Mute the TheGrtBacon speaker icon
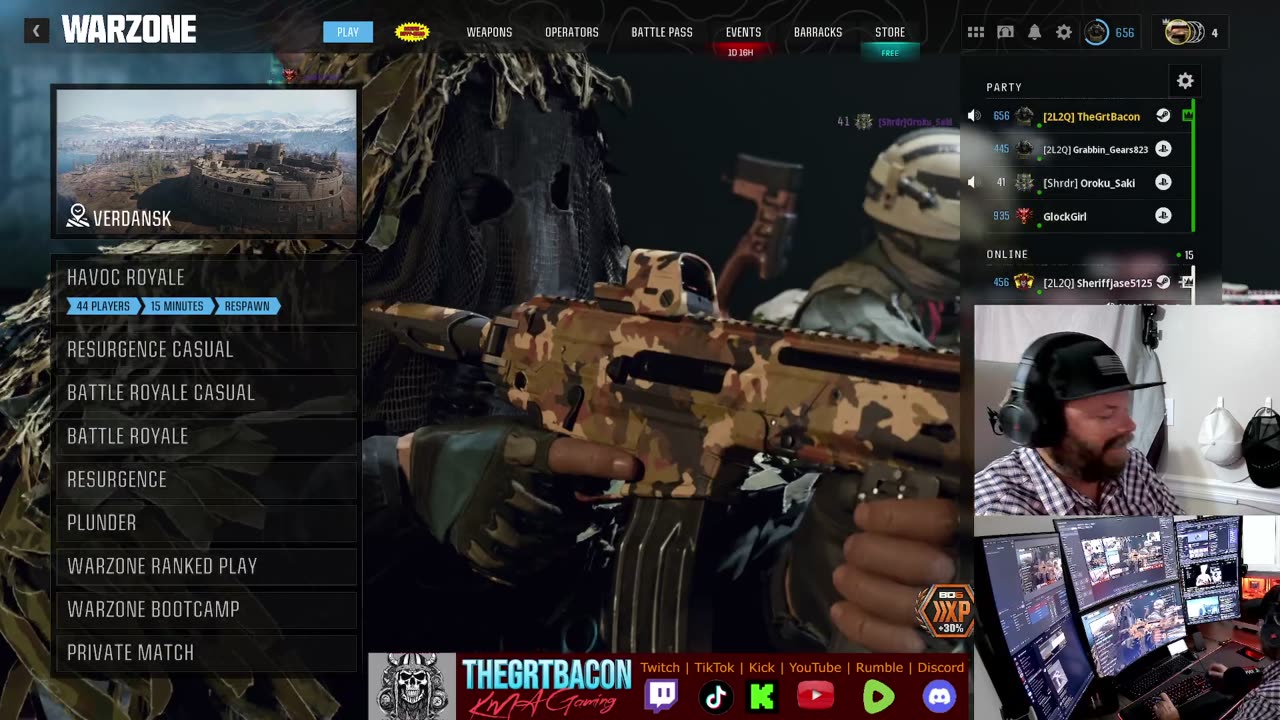 pos(973,116)
